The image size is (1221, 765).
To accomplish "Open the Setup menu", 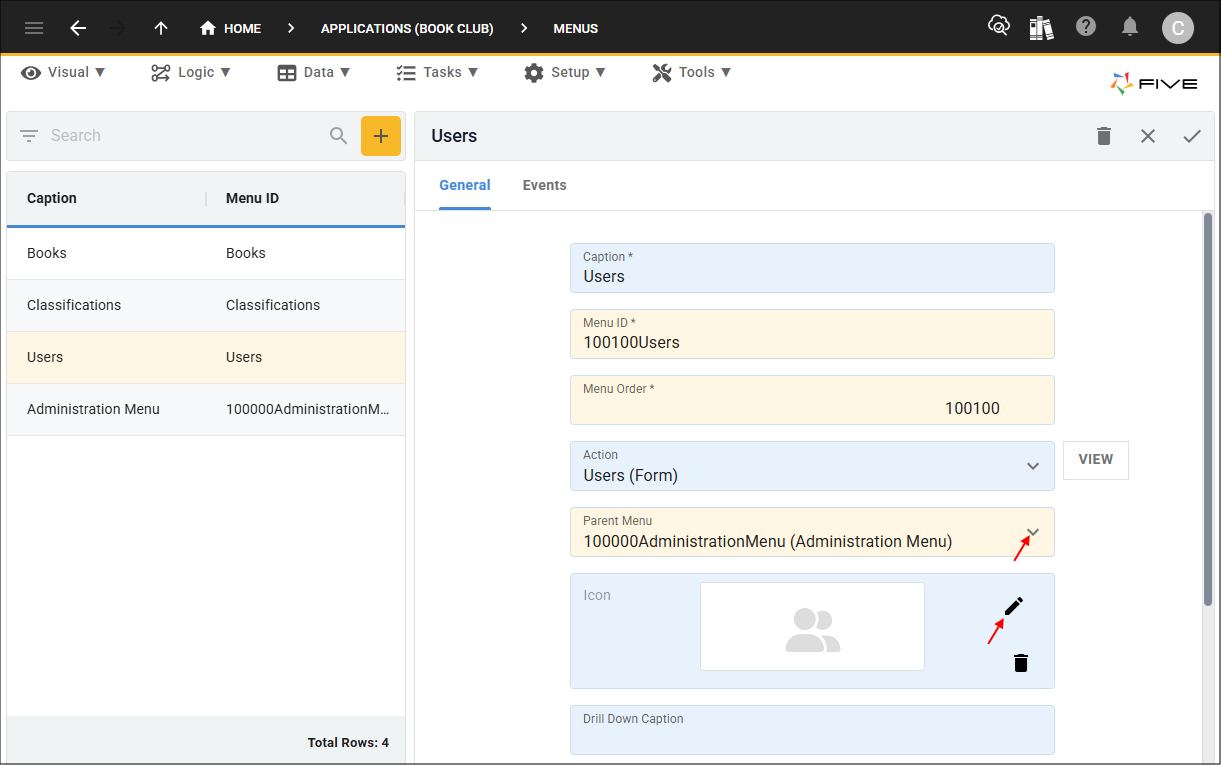I will (x=565, y=72).
